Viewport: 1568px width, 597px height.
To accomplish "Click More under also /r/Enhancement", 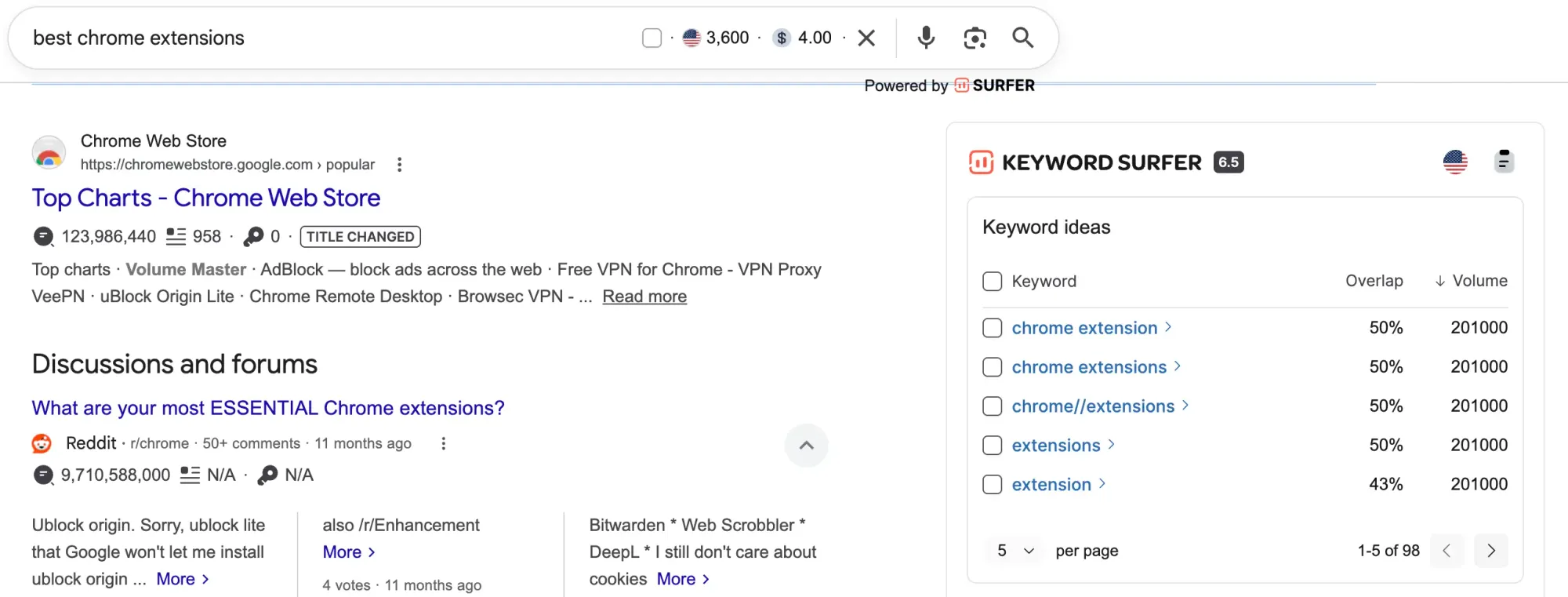I will pos(349,552).
